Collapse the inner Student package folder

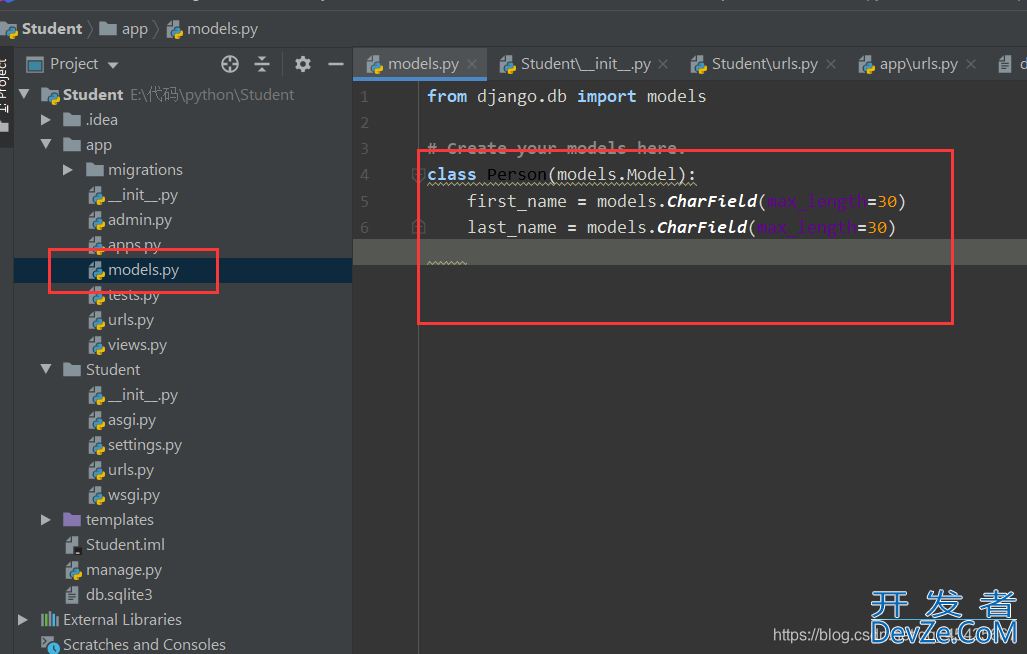tap(46, 369)
